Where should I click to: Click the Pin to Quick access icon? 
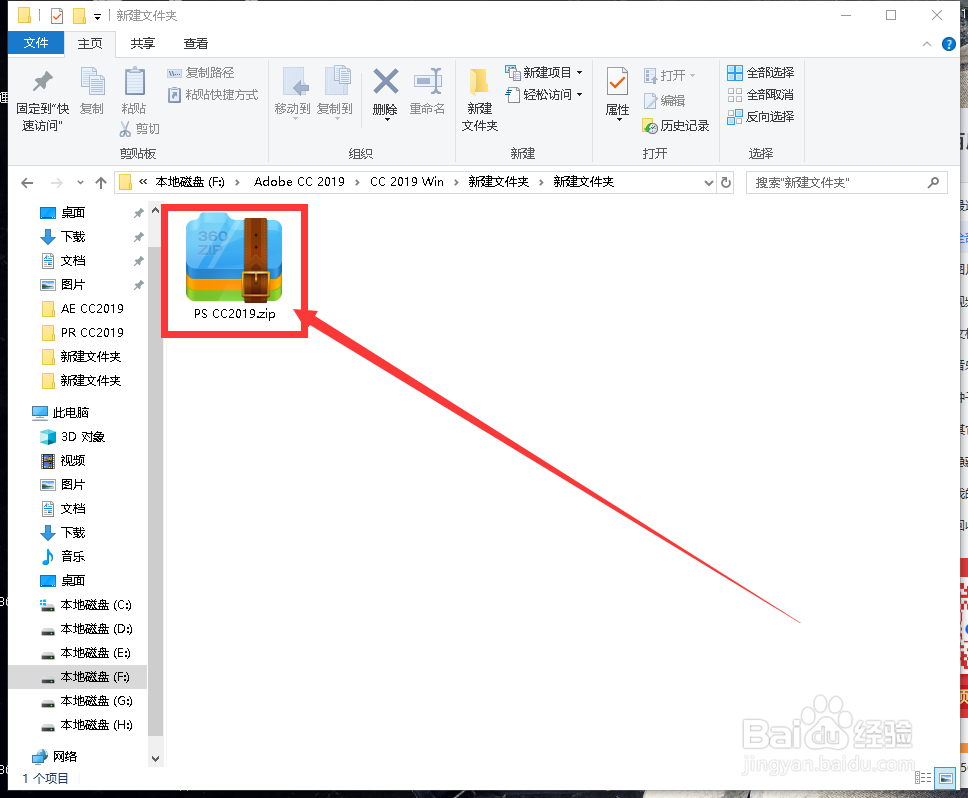[x=43, y=81]
